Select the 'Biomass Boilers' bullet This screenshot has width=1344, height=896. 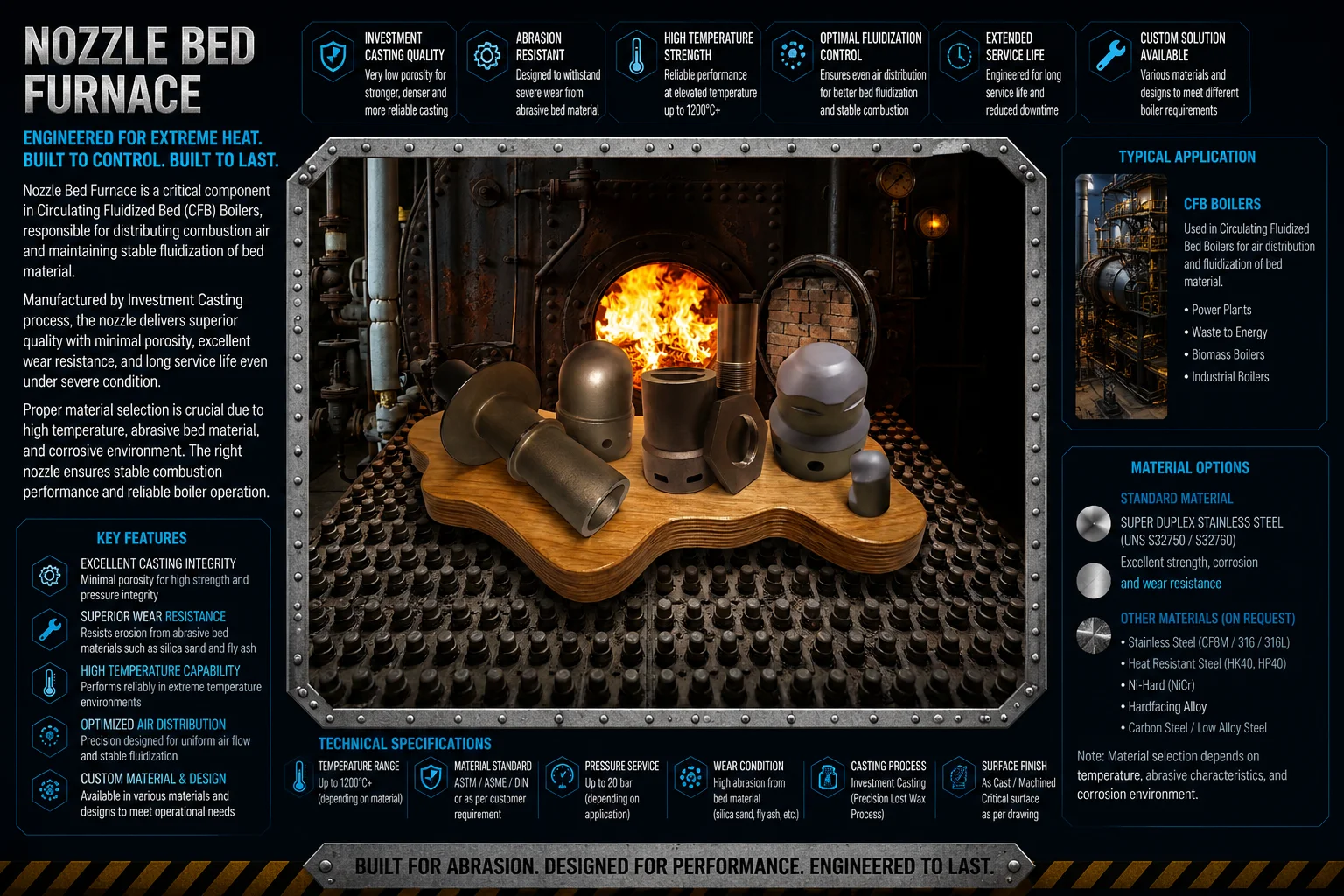[x=1224, y=354]
